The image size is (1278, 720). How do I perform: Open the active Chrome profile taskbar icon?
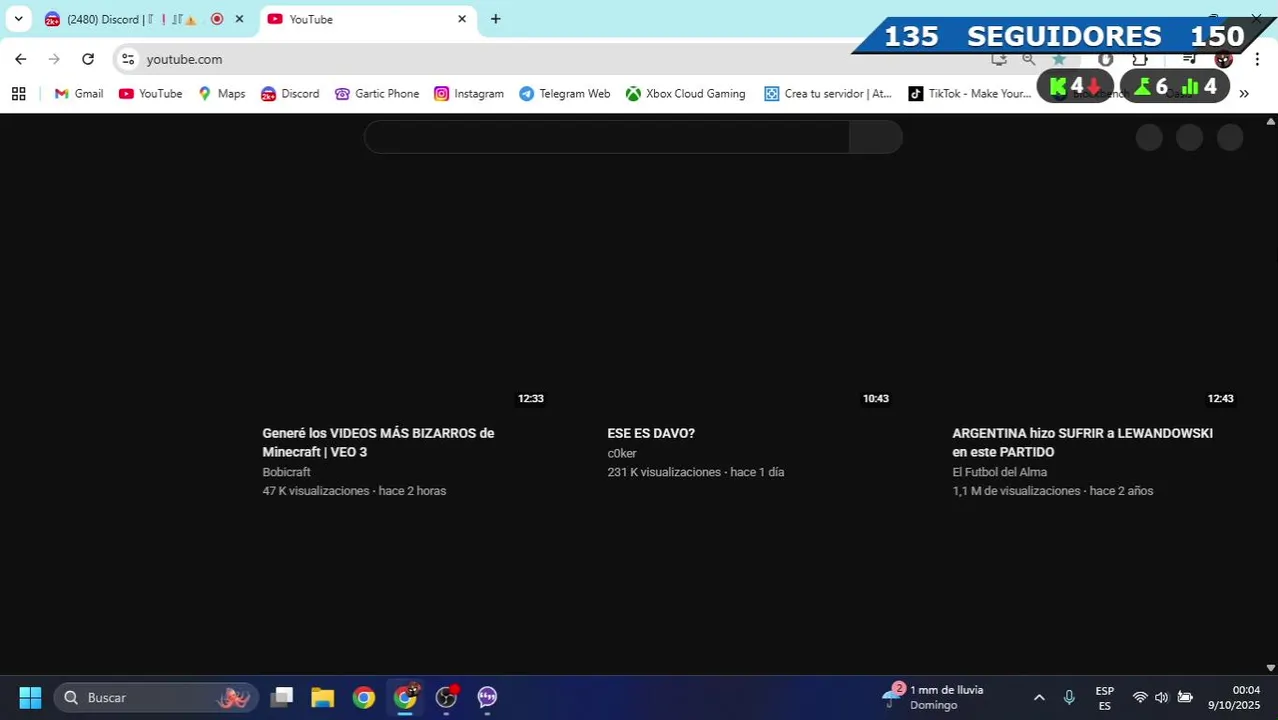(x=405, y=697)
